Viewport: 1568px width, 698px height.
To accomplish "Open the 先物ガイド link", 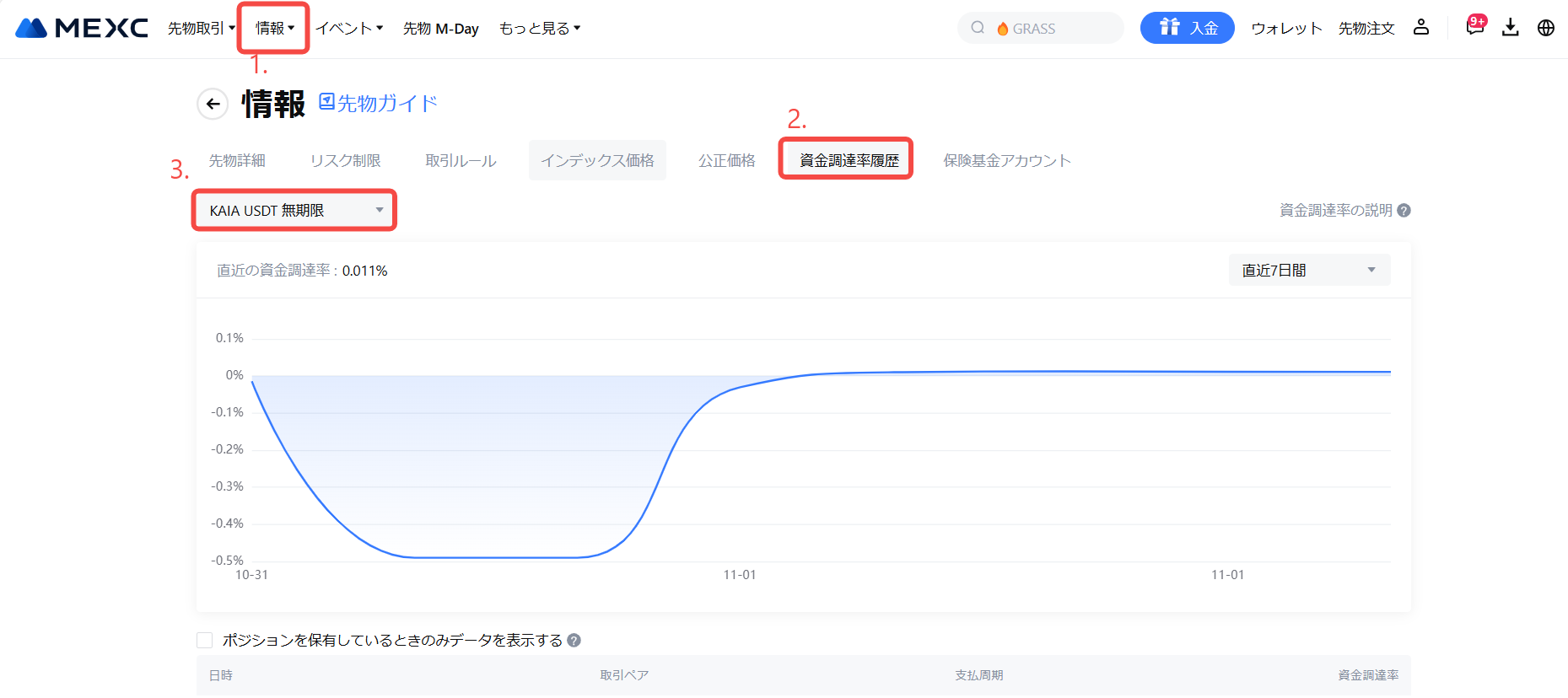I will point(379,104).
